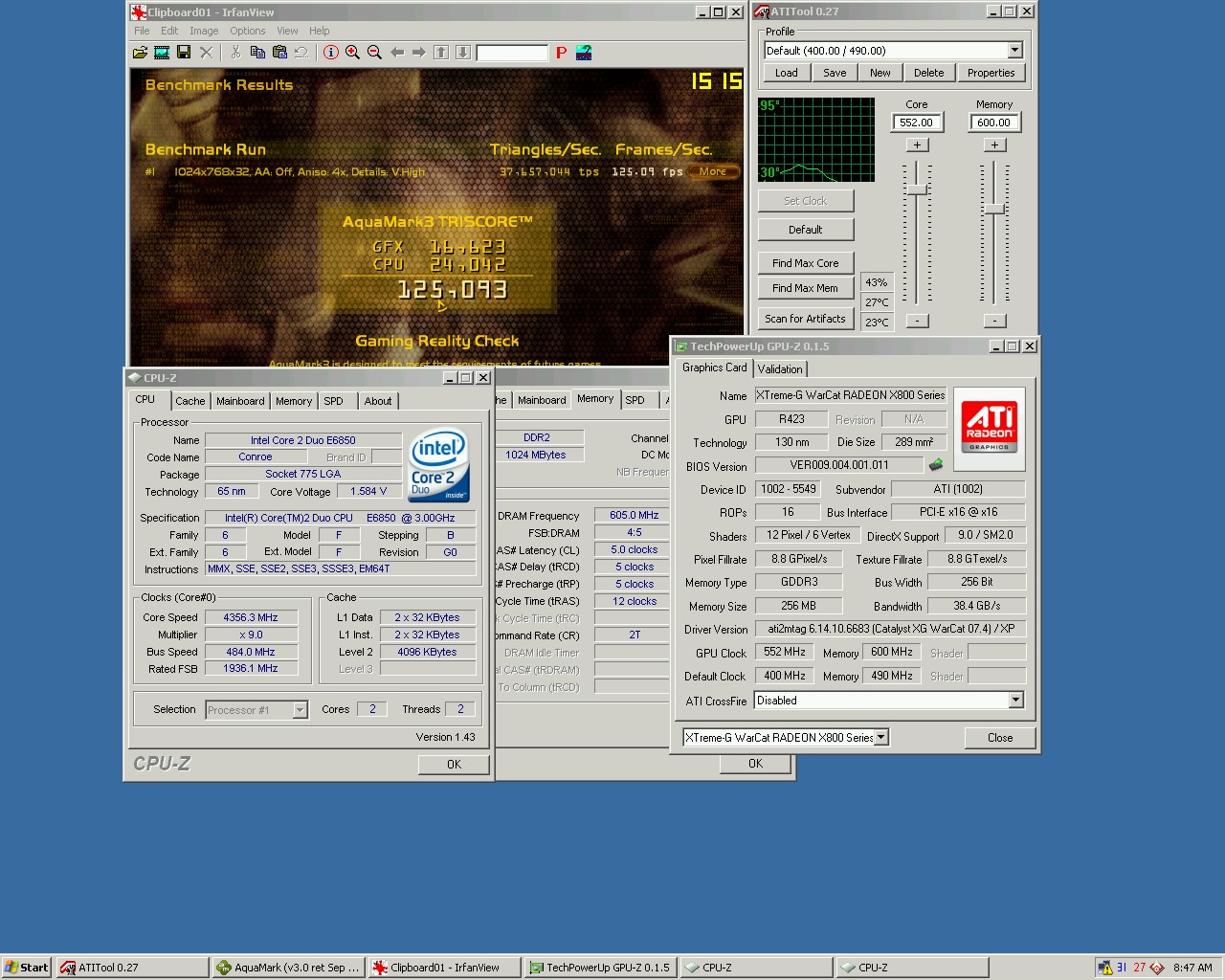This screenshot has height=980, width=1225.
Task: Click the Load profile button in ATITool
Action: 787,73
